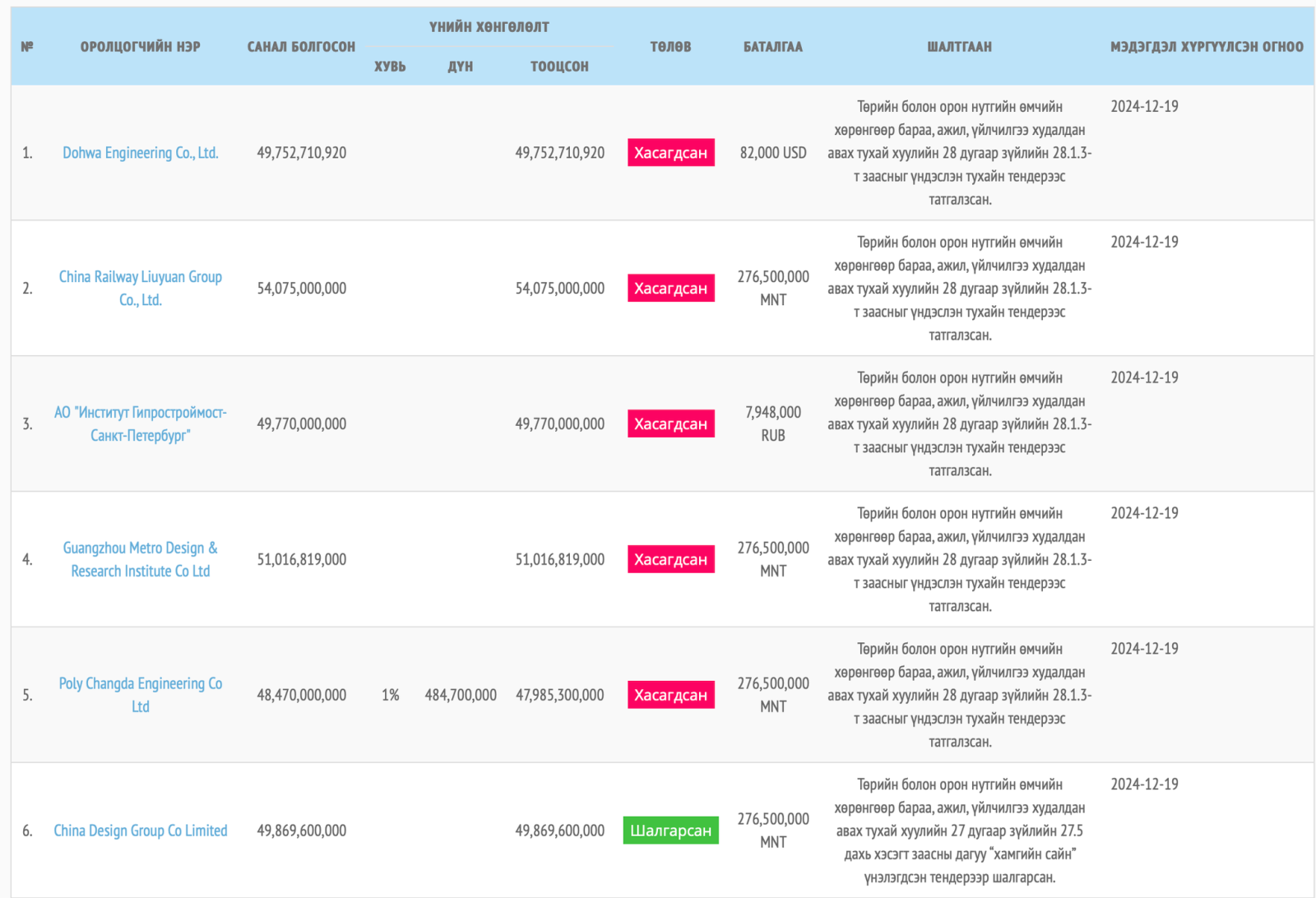
Task: Select the offered amount 51,016,819,000 in Санал болгосон column
Action: pos(302,559)
